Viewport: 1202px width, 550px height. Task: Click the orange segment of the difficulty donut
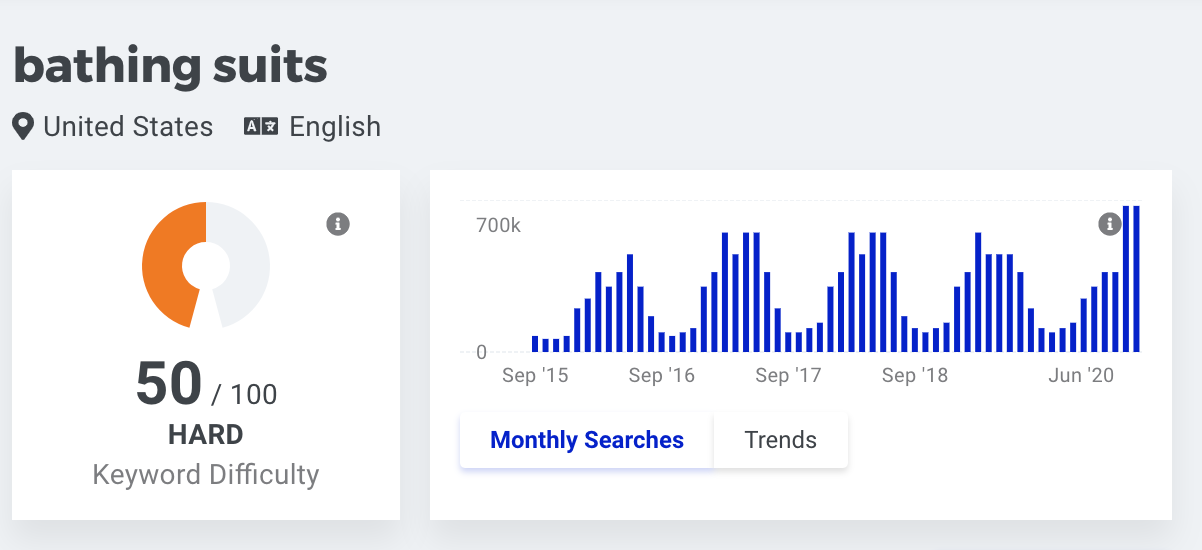click(x=165, y=265)
